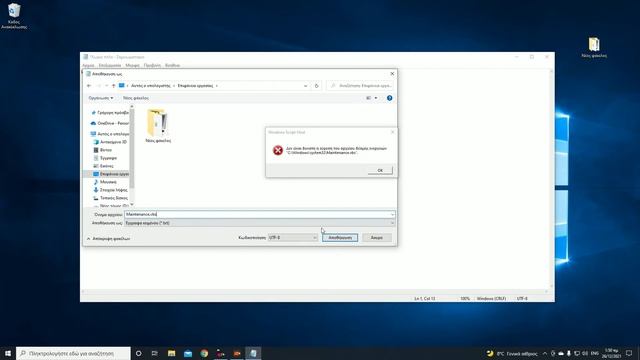Screen dimensions: 640x360
Task: Open the Οργάνωση (Organize) dropdown
Action: click(101, 98)
